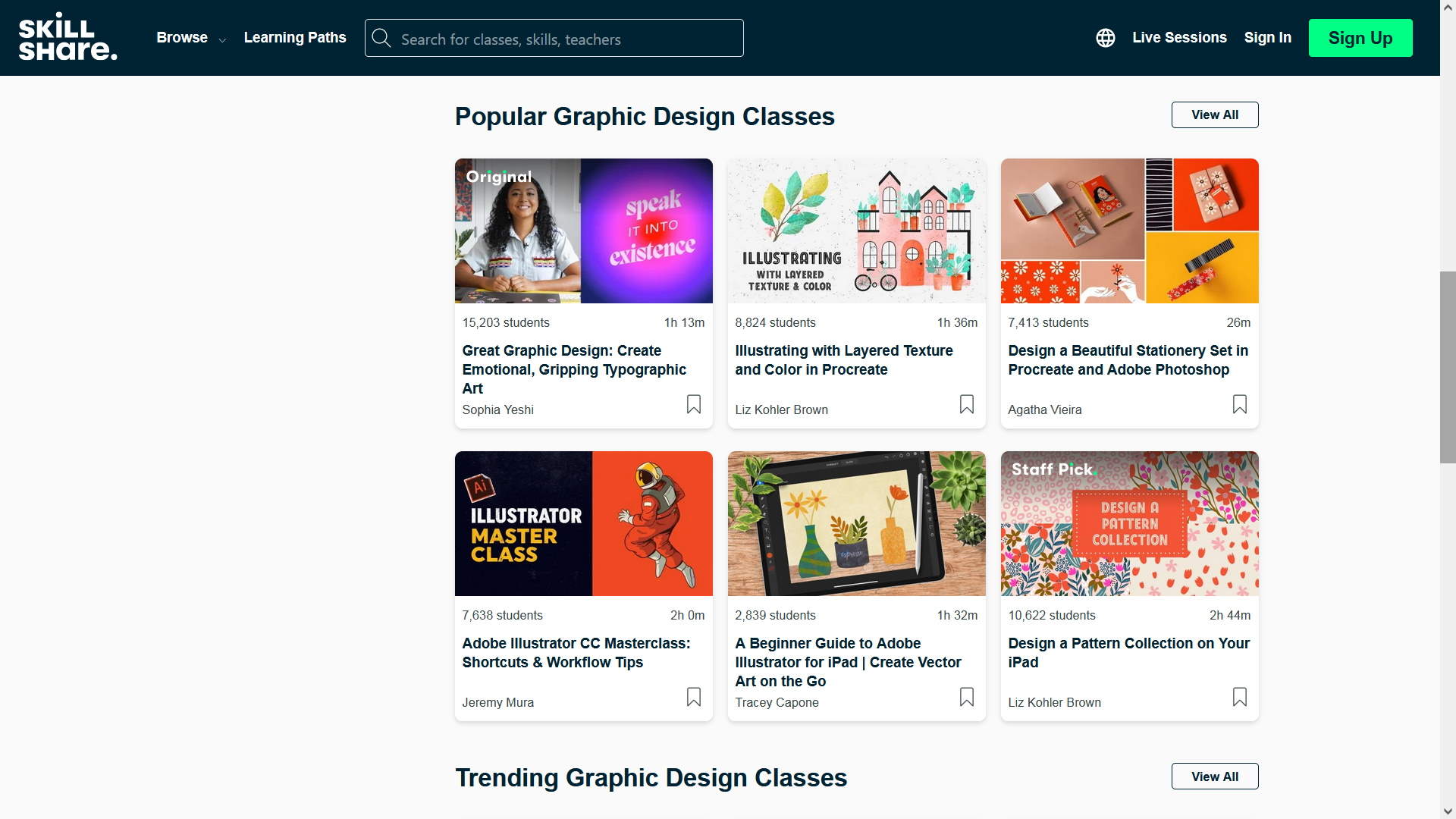Screen dimensions: 1456x819
Task: View all Popular Graphic Design Classes
Action: (1215, 115)
